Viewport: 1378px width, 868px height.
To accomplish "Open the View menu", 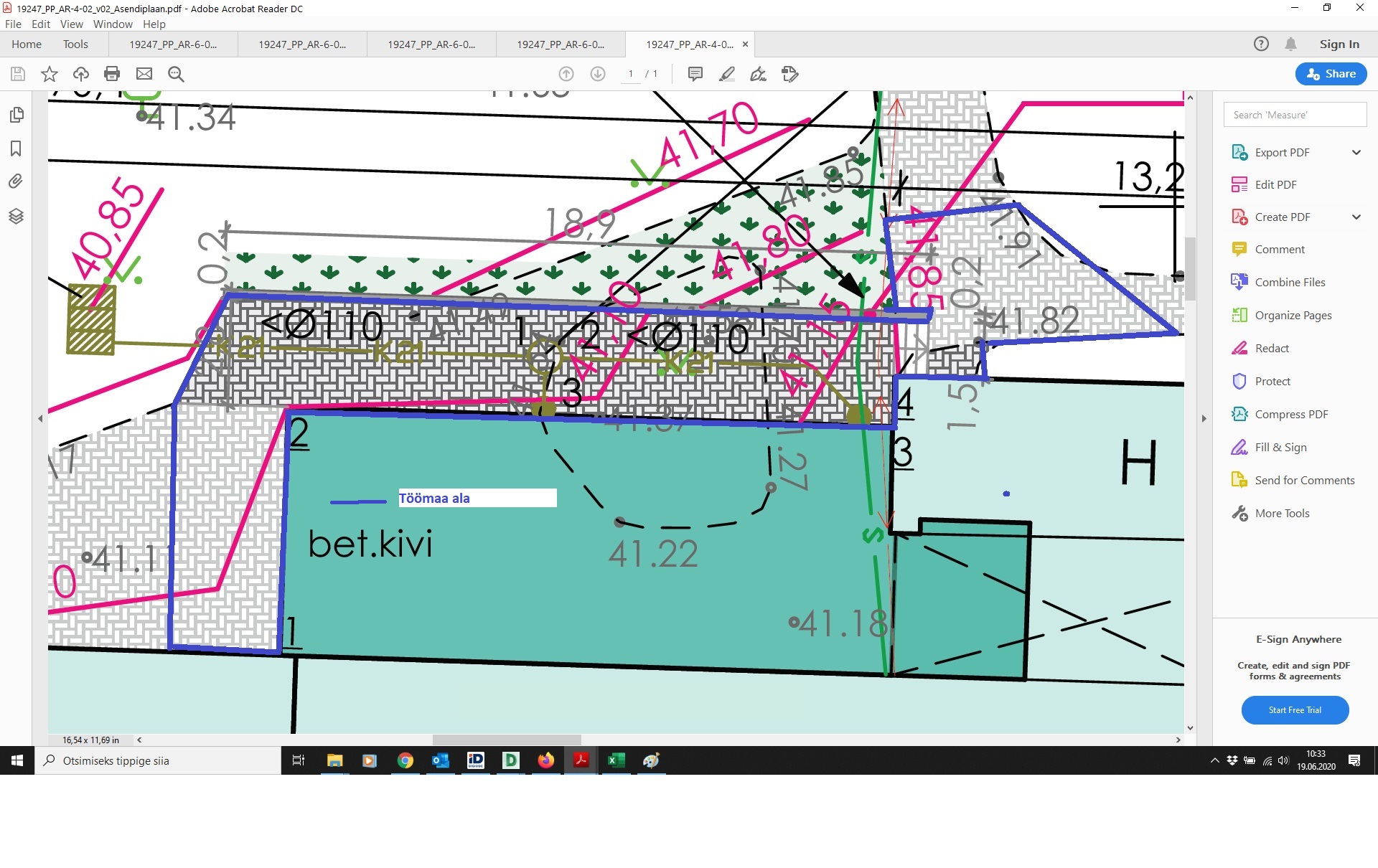I will (71, 24).
